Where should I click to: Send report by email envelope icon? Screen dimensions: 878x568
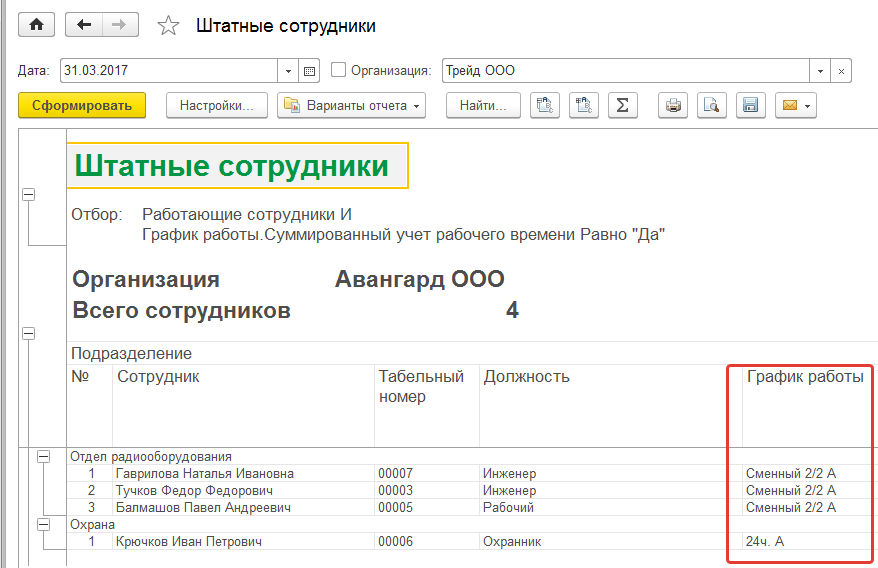795,105
